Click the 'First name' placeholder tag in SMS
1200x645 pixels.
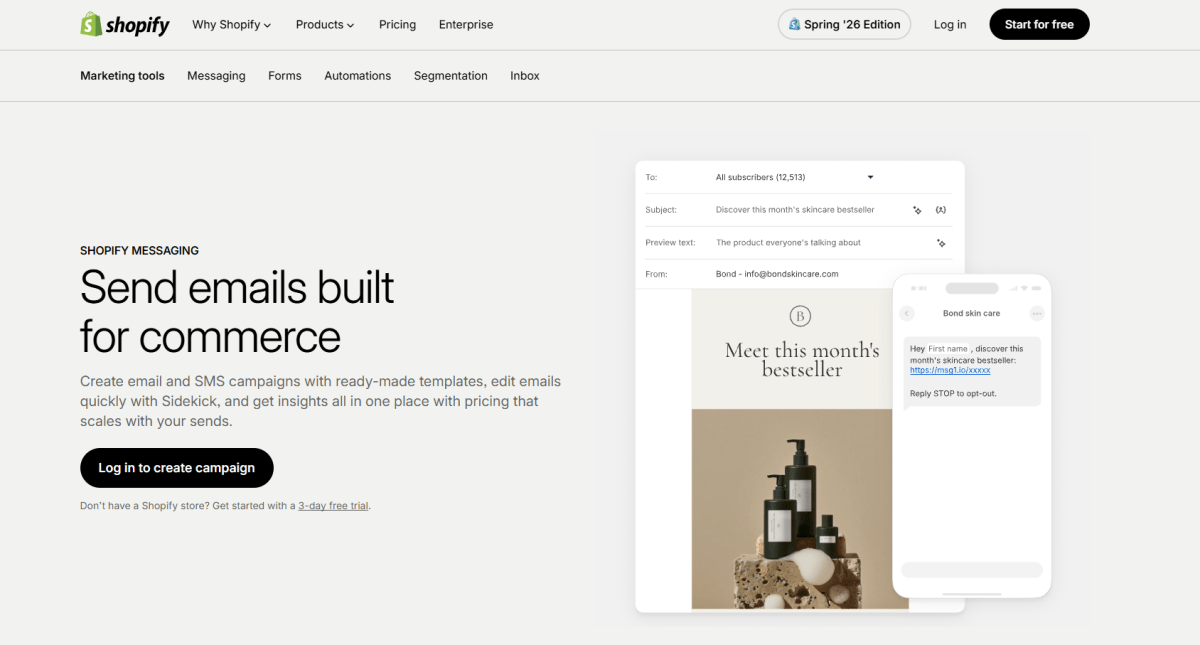pos(948,349)
